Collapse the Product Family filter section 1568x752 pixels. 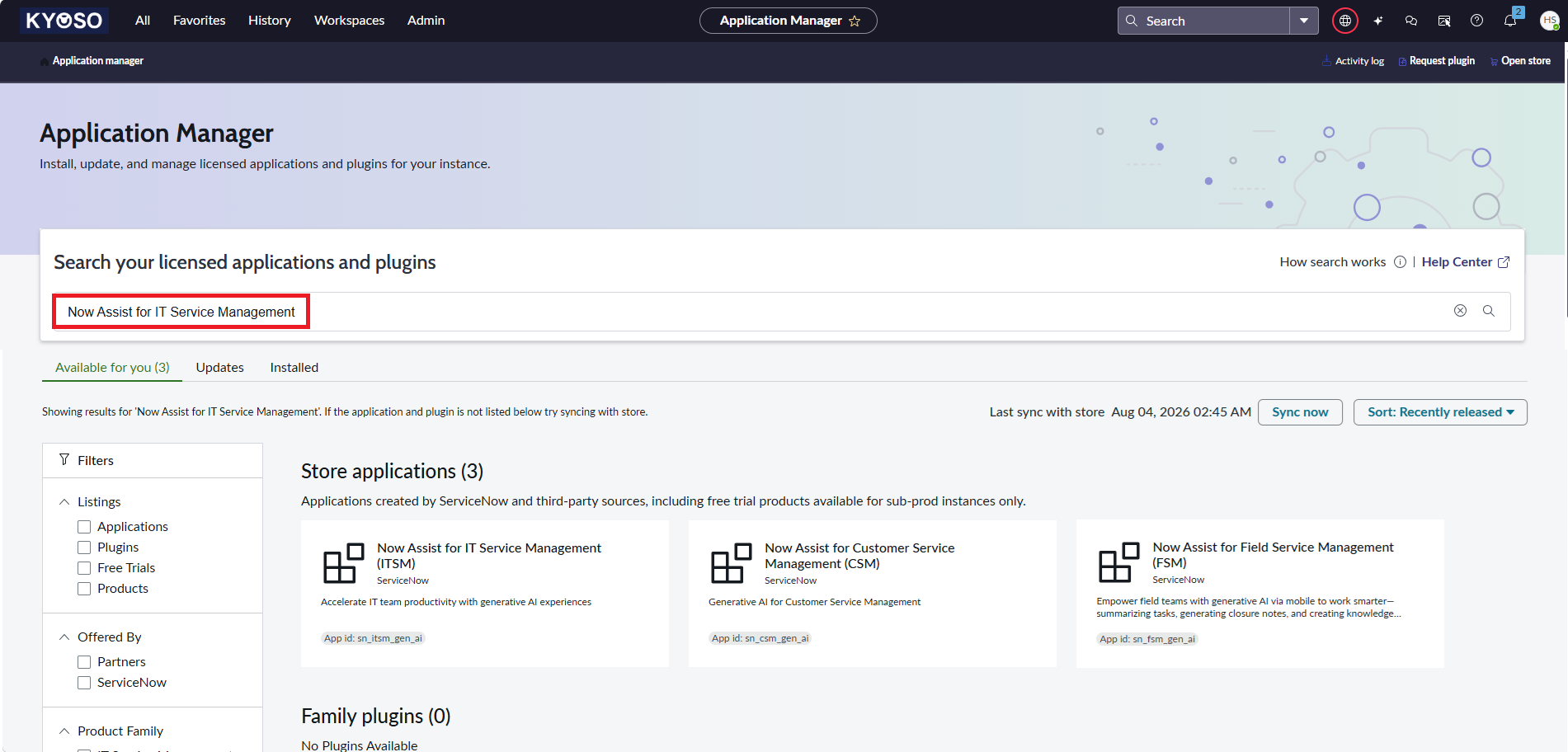tap(64, 731)
